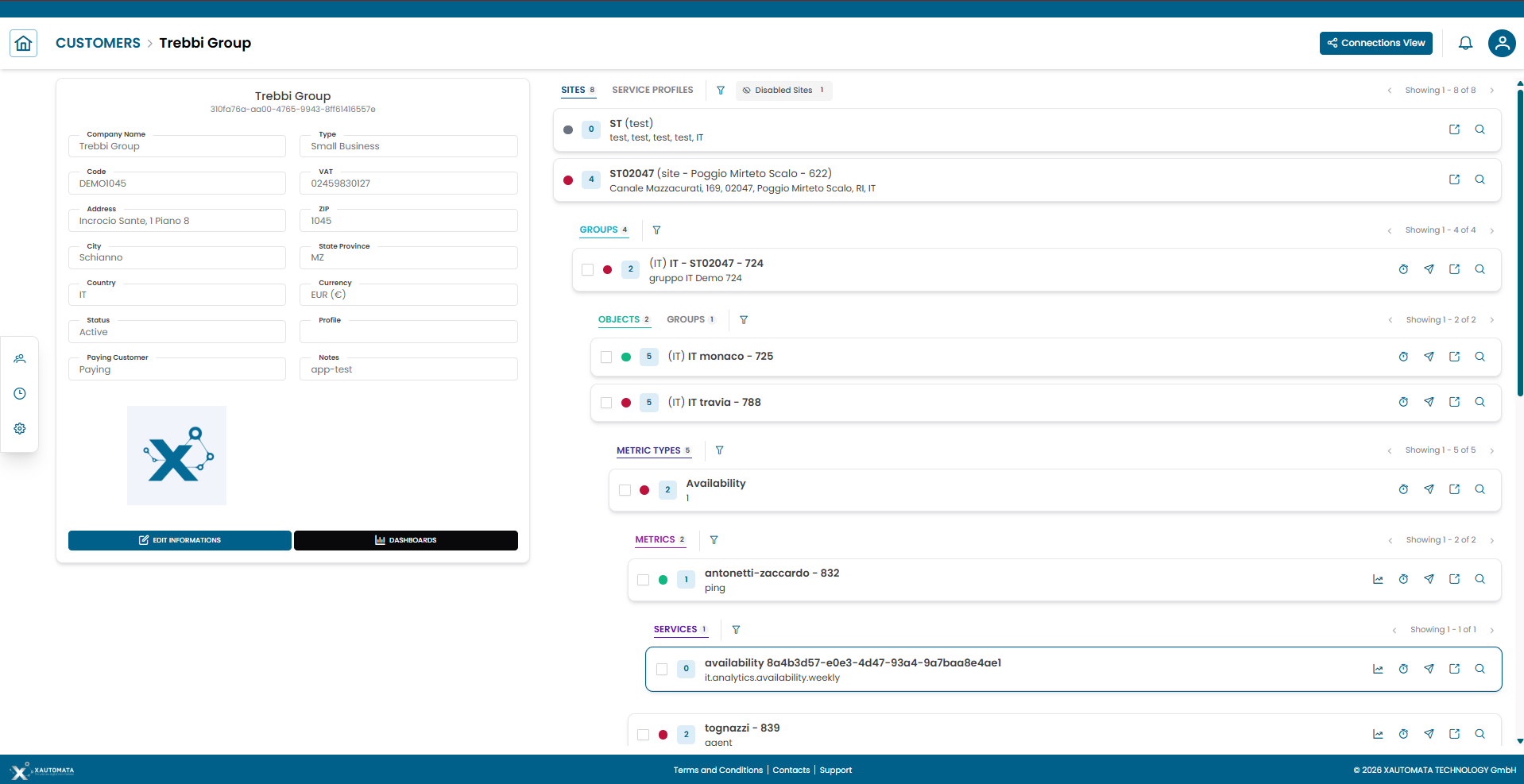Open the settings gear in left sidebar
This screenshot has height=784, width=1524.
[x=20, y=429]
